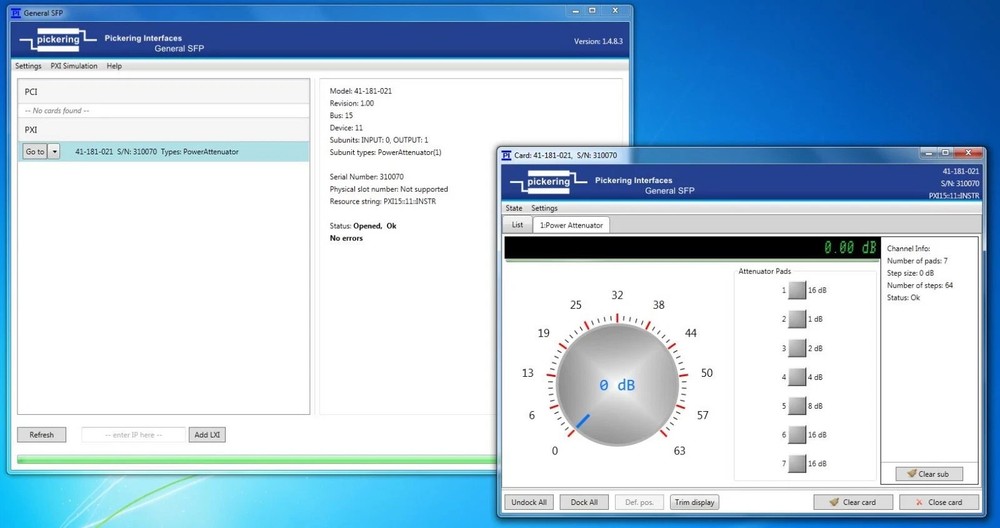The width and height of the screenshot is (1000, 528).
Task: Click Number of pads: 7 text
Action: (917, 261)
